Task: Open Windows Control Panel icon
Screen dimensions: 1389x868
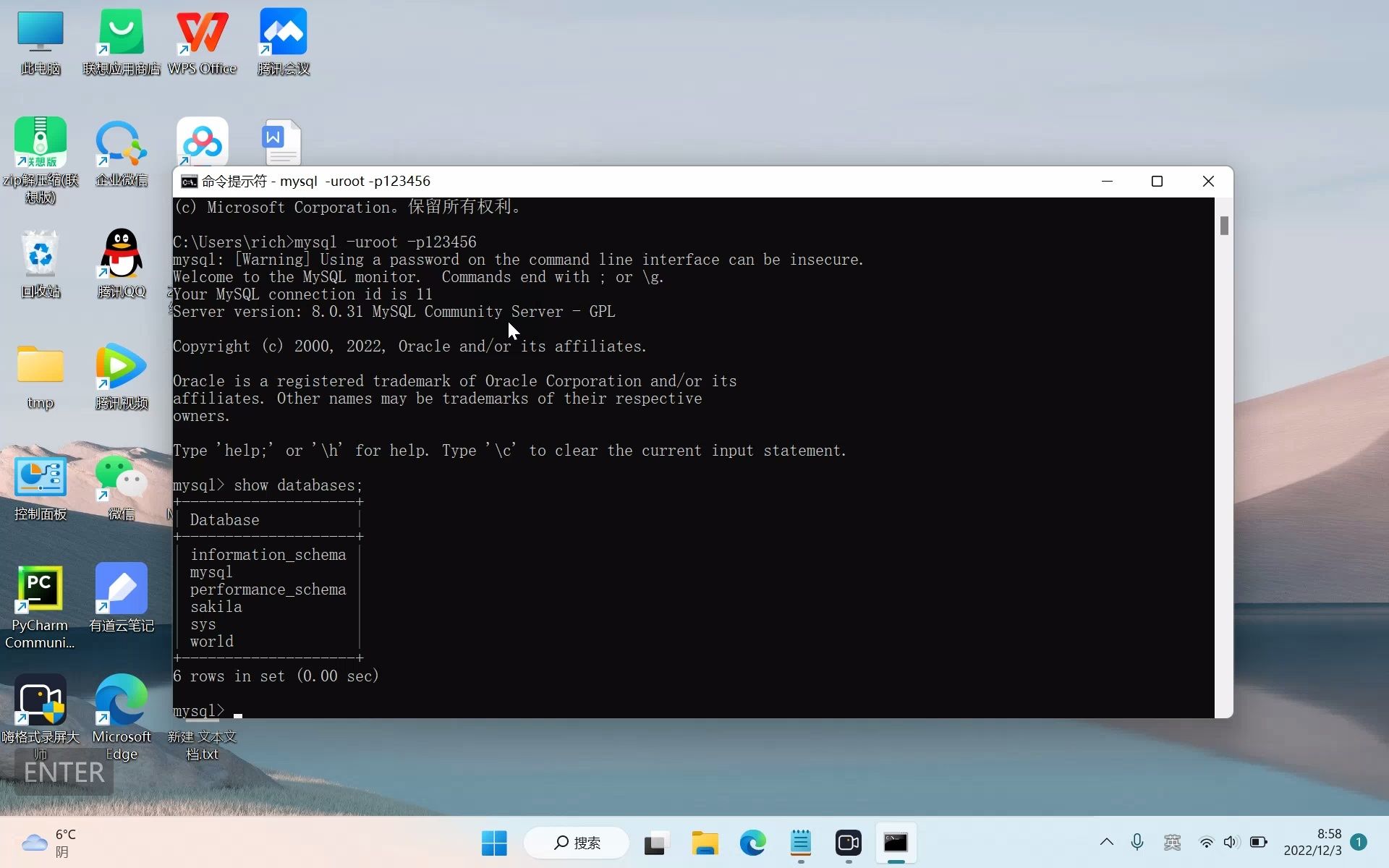Action: [x=40, y=478]
